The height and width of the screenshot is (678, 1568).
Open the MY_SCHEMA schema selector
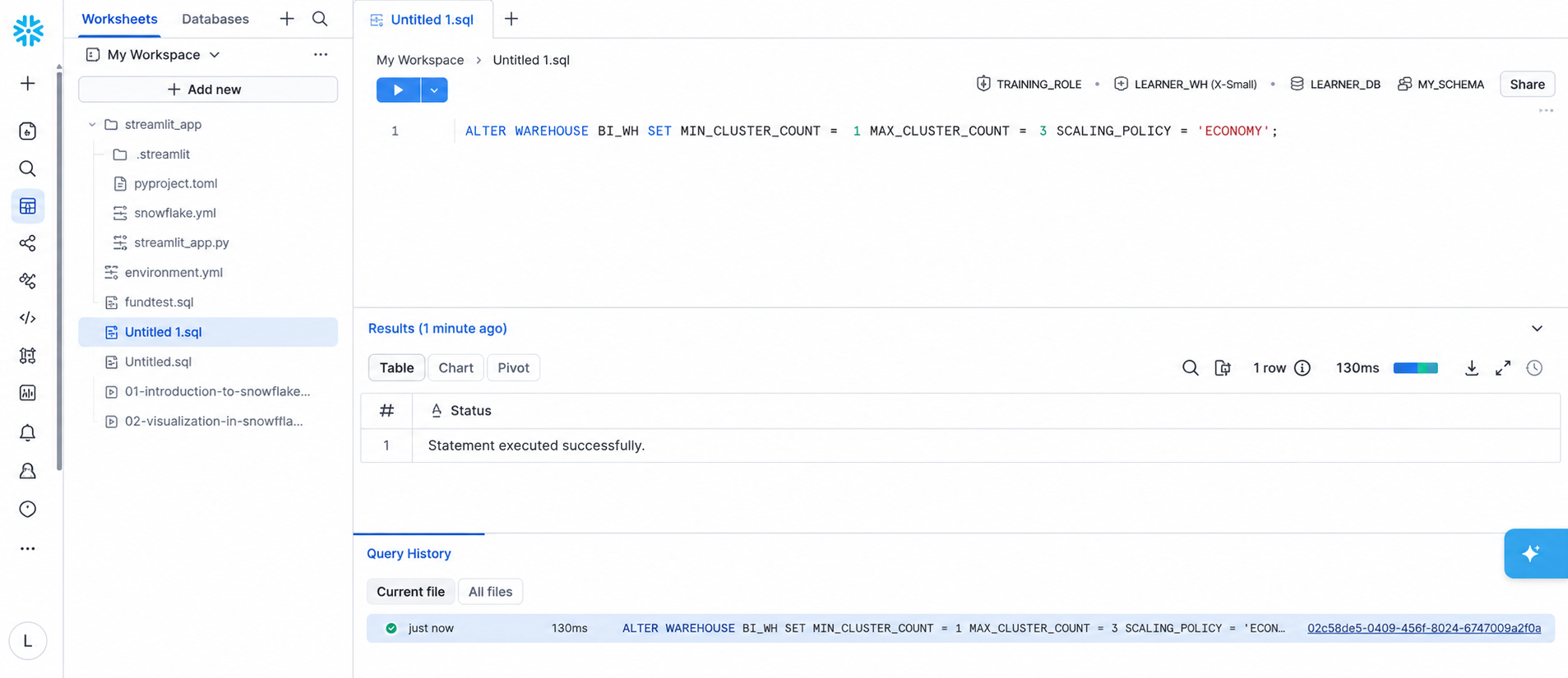[1441, 84]
